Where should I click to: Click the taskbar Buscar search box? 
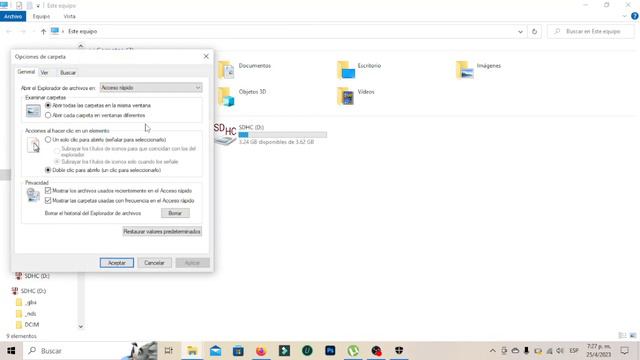(90, 351)
